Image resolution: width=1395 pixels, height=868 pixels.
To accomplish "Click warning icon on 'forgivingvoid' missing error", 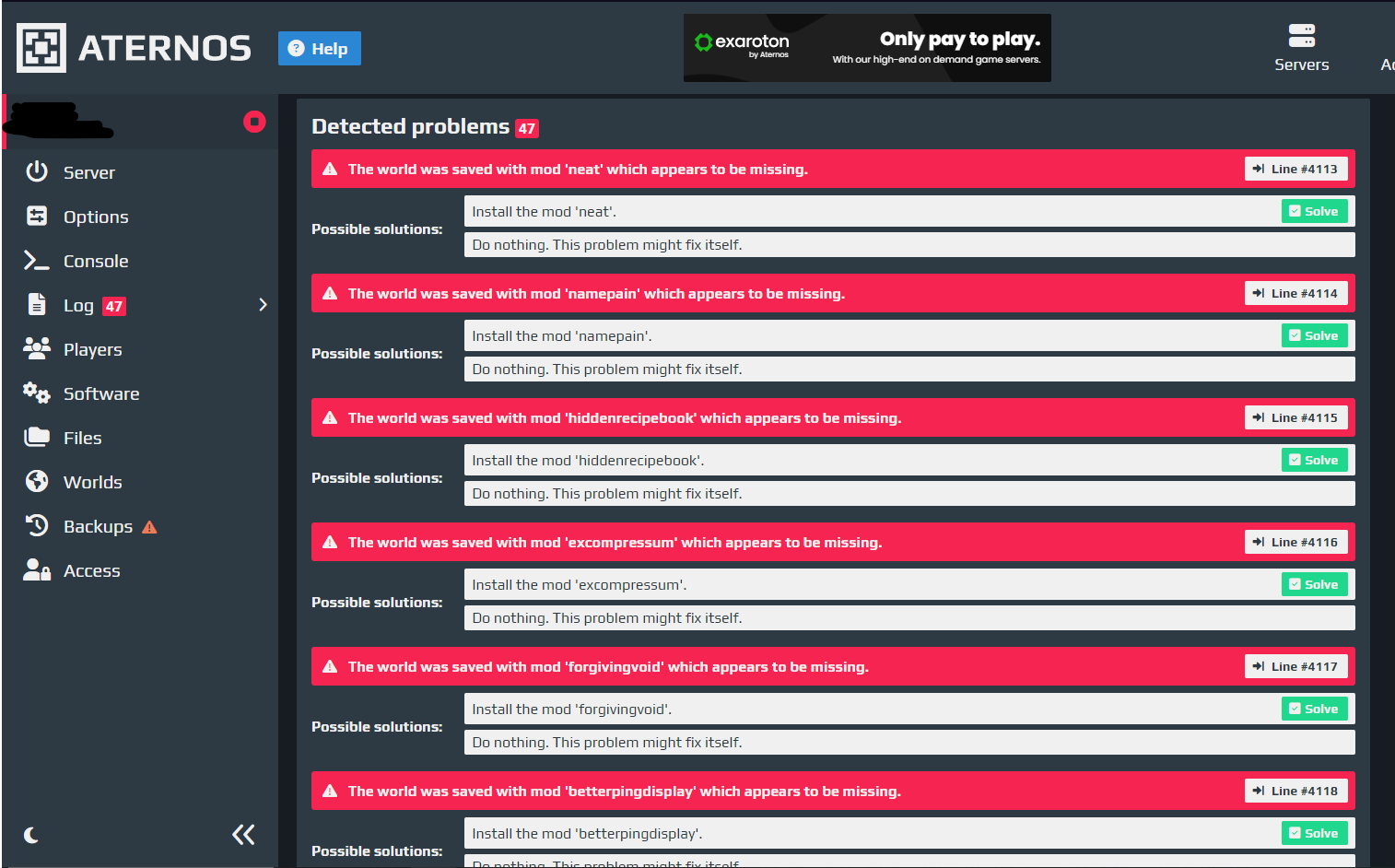I will click(330, 666).
